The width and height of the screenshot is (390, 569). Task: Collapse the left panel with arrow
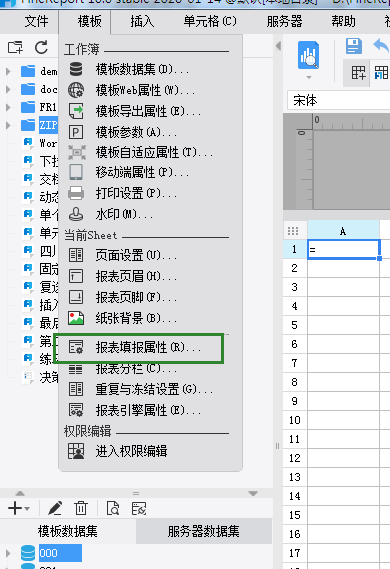pyautogui.click(x=278, y=46)
